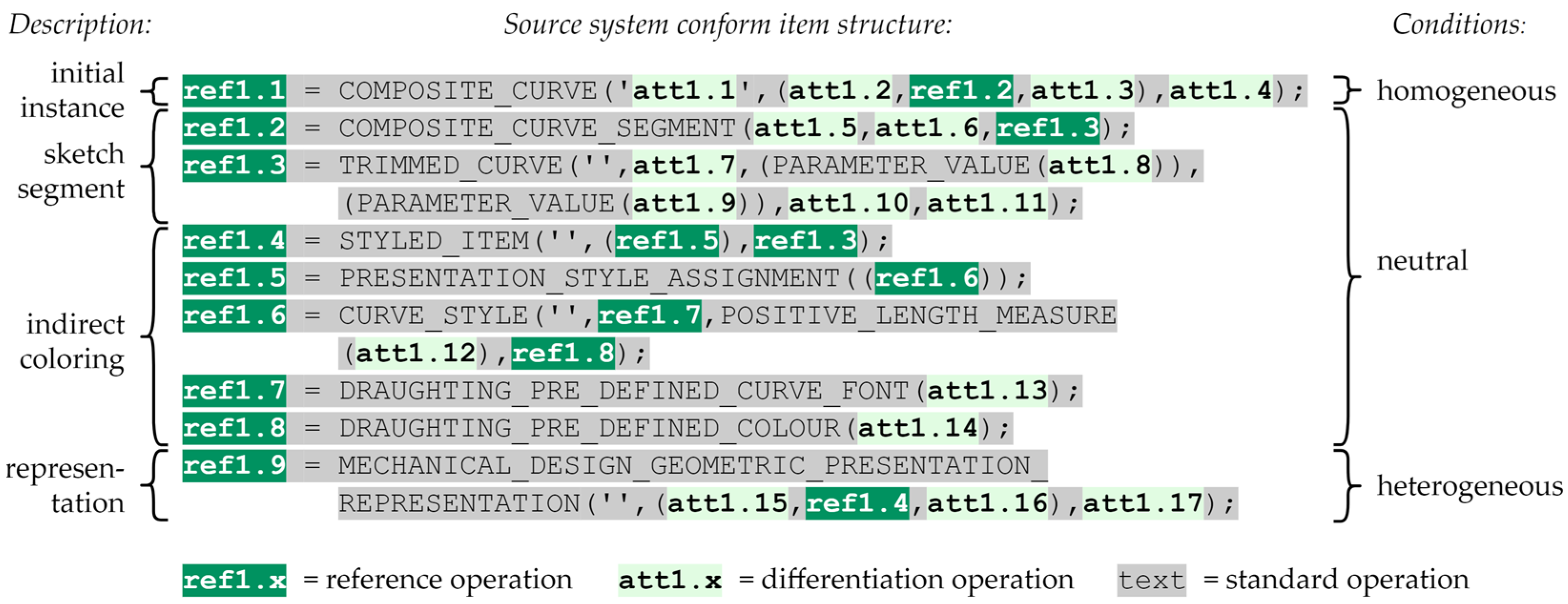Click the gray 'text' legend swatch
Viewport: 1568px width, 604px height.
[1151, 580]
